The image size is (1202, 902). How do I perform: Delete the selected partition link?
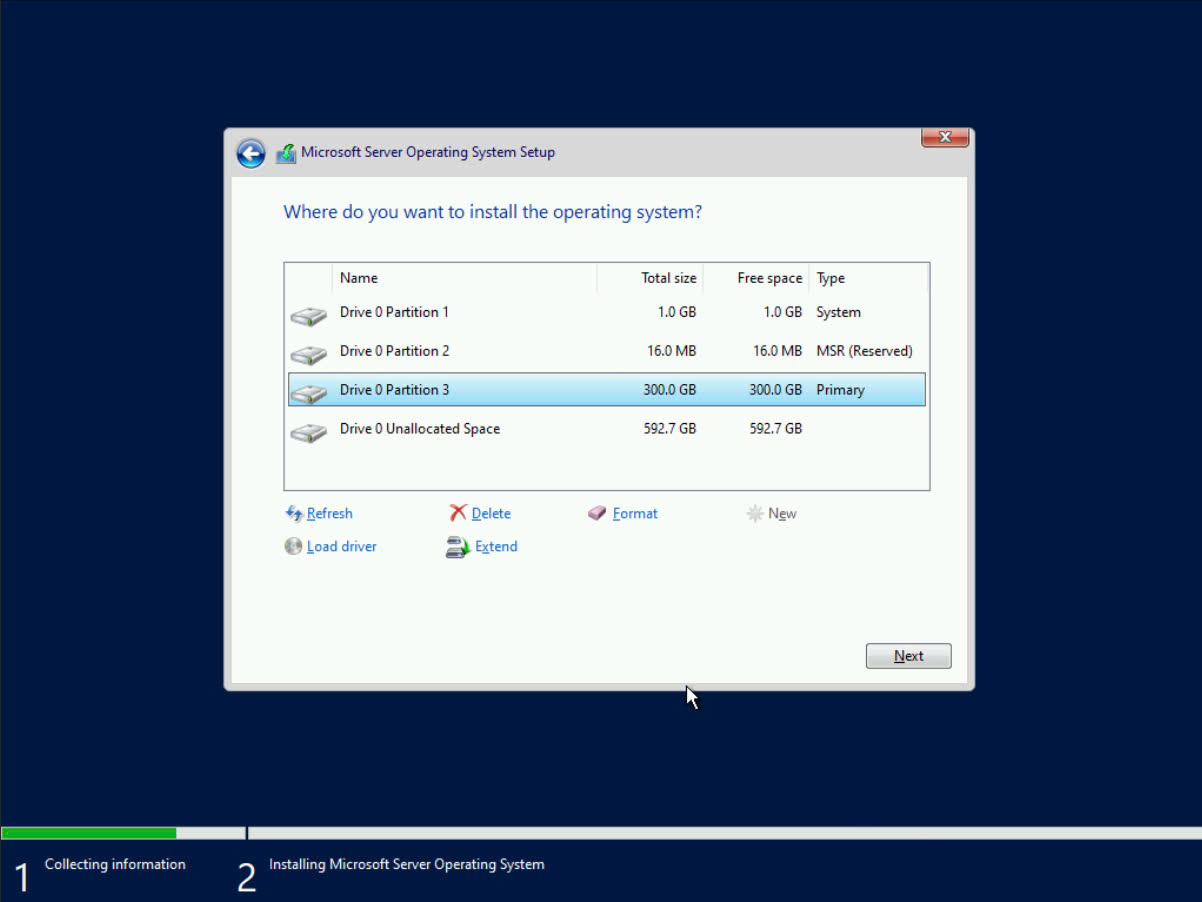pyautogui.click(x=491, y=513)
